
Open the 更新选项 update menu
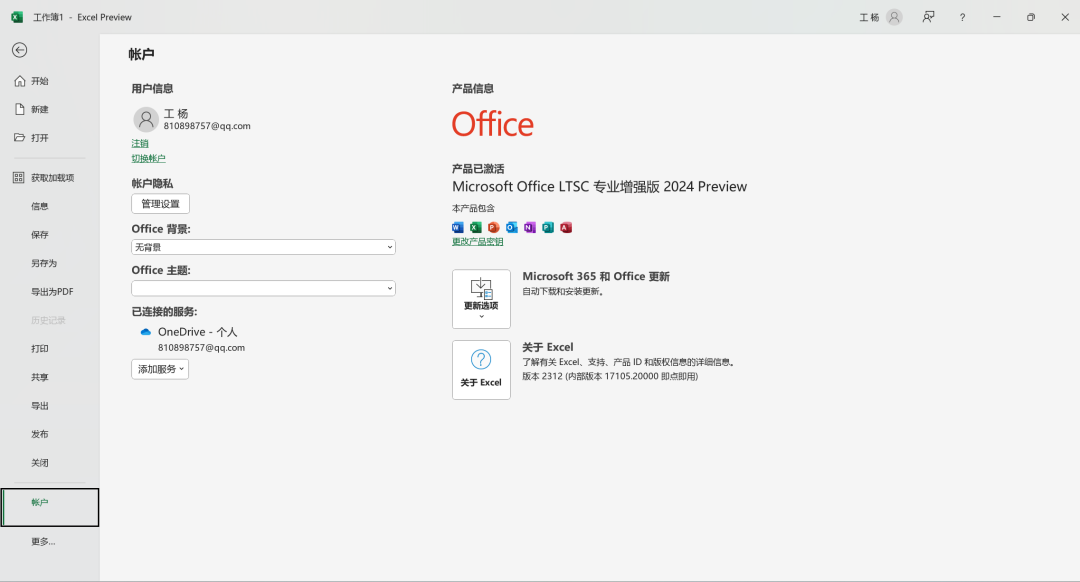point(481,299)
